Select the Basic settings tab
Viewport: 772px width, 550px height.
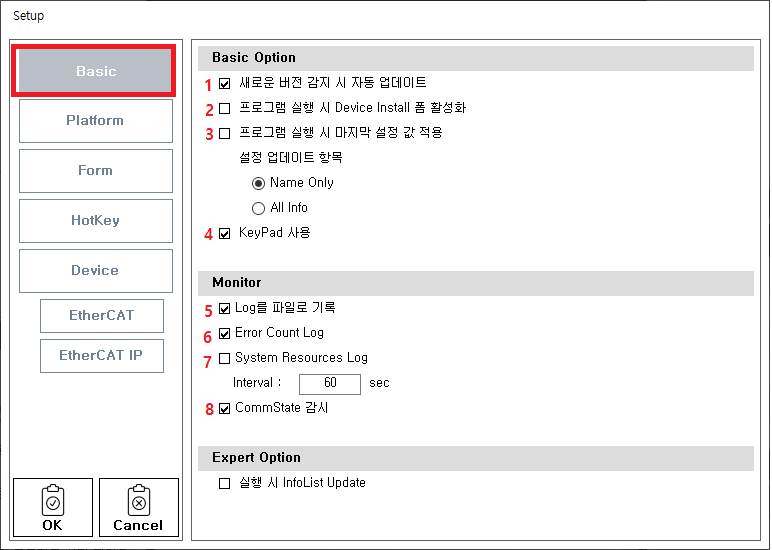coord(96,71)
